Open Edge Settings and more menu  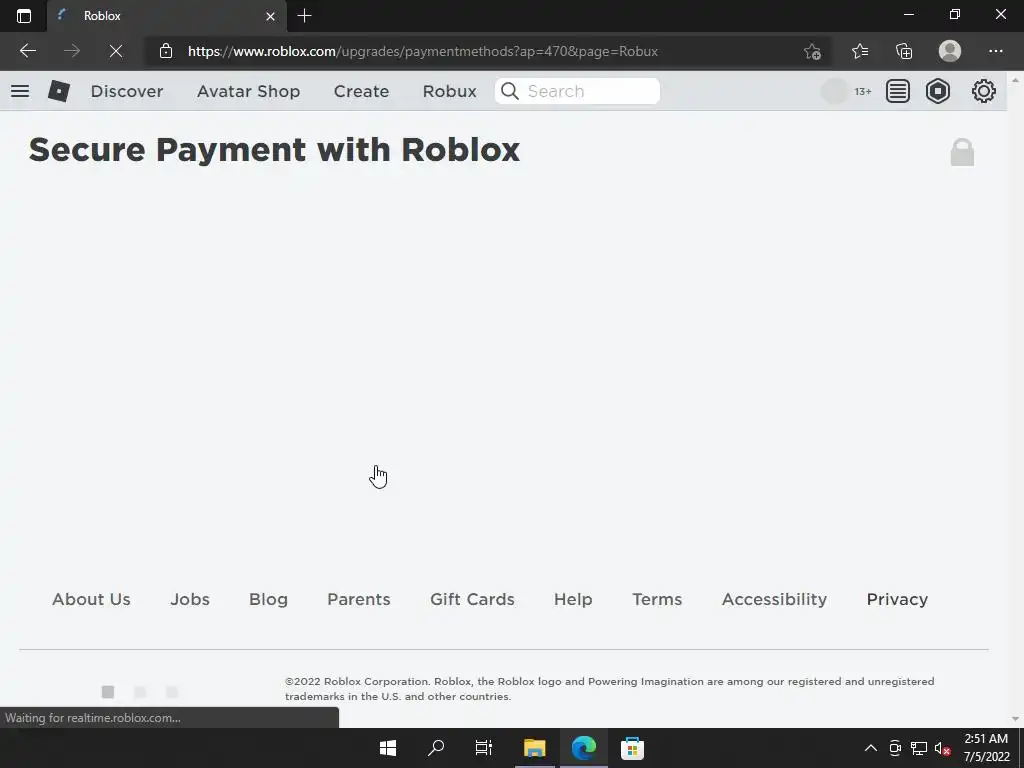(x=995, y=51)
